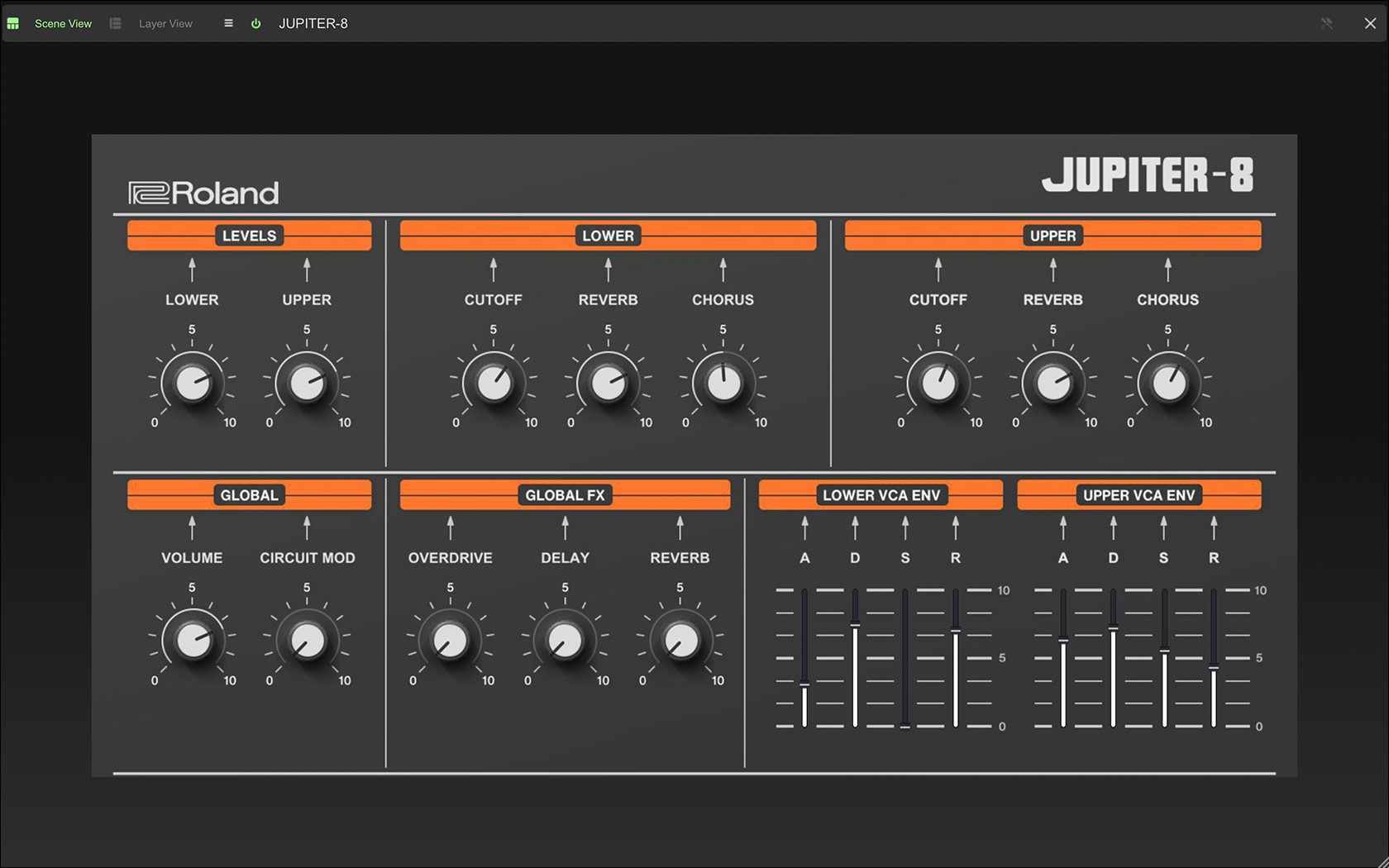
Task: Click arrow above GLOBAL FX REVERB label
Action: [680, 527]
